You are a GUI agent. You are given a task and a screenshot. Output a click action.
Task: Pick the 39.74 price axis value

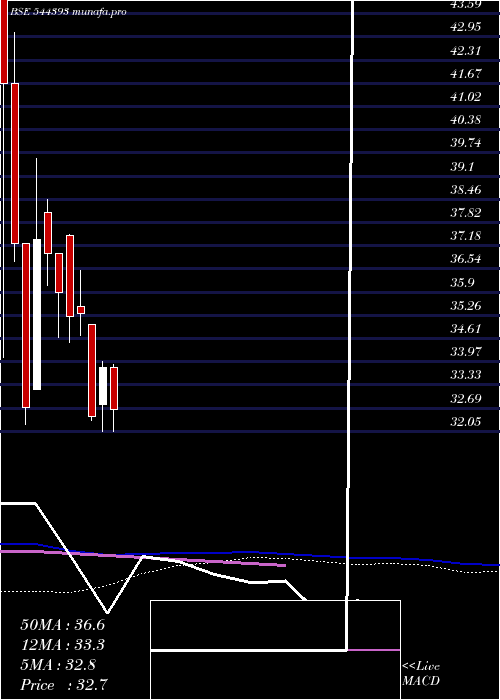pos(466,143)
